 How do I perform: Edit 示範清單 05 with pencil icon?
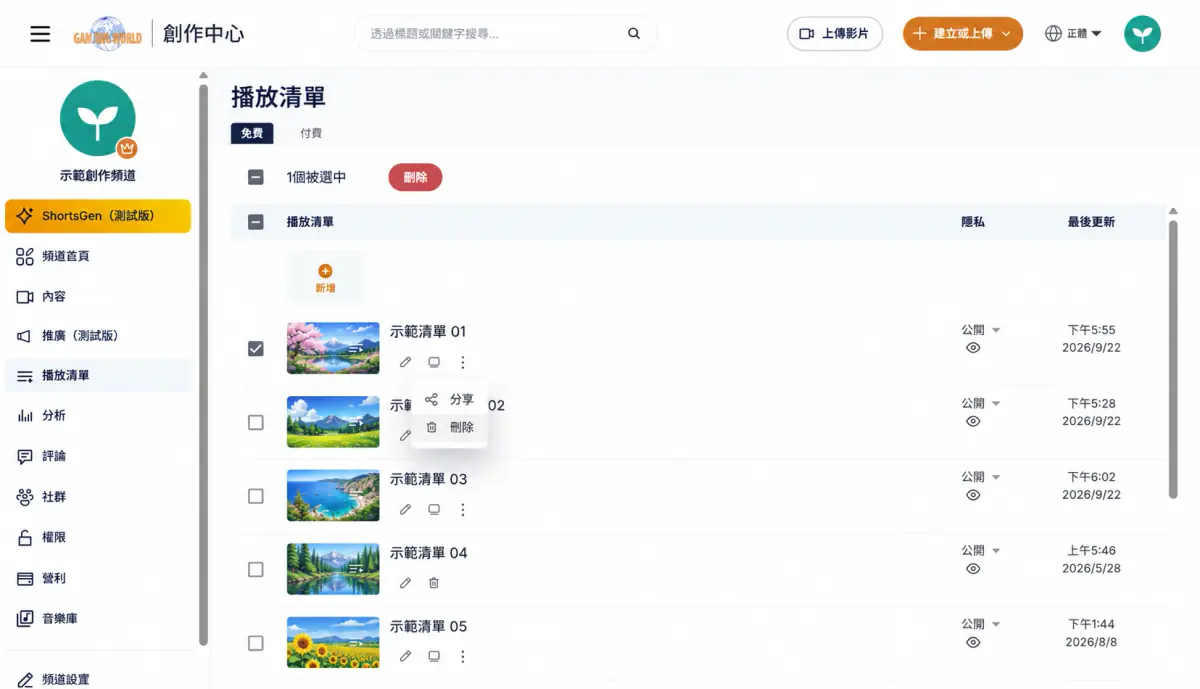(x=406, y=656)
